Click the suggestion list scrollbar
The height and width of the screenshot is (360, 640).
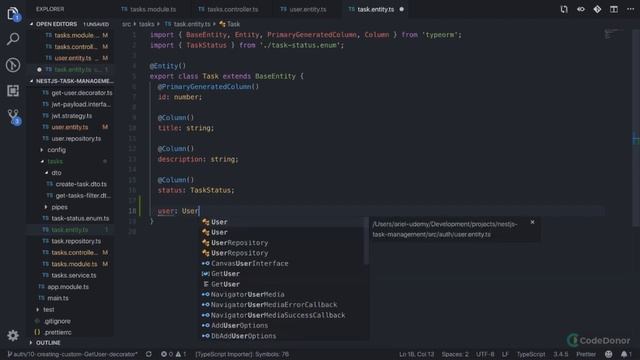(x=367, y=241)
